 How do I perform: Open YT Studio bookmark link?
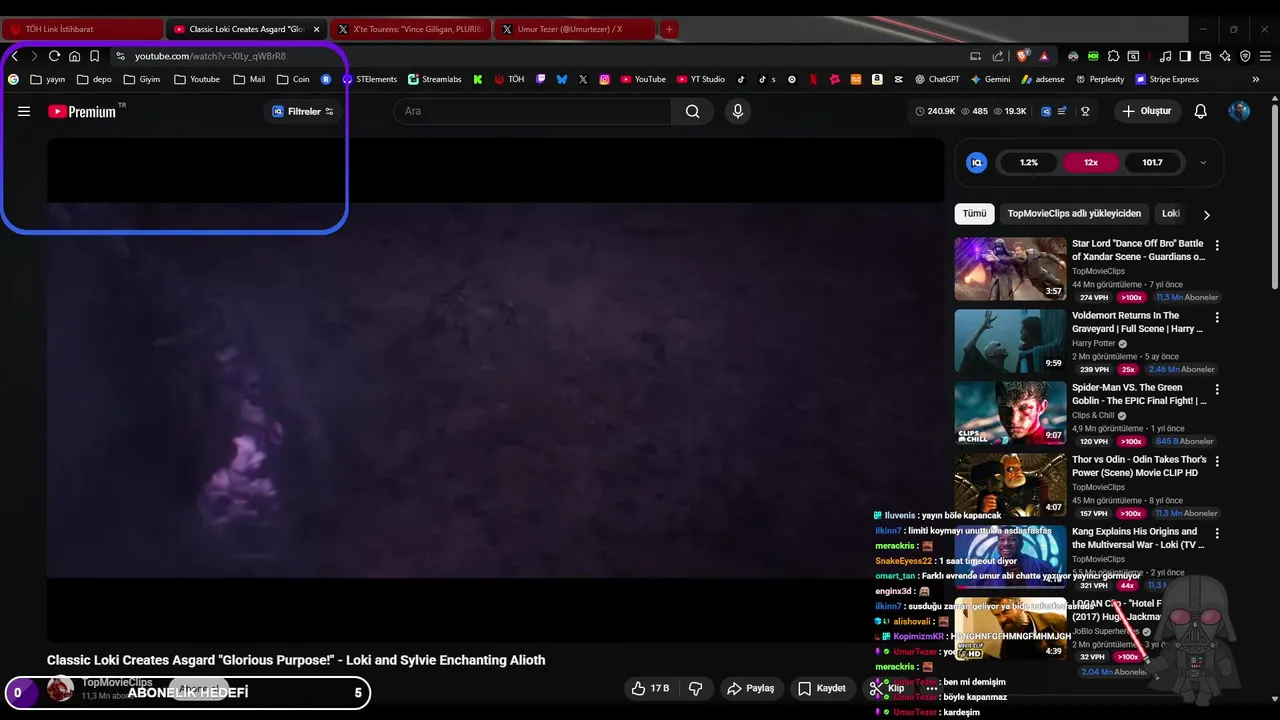click(700, 79)
